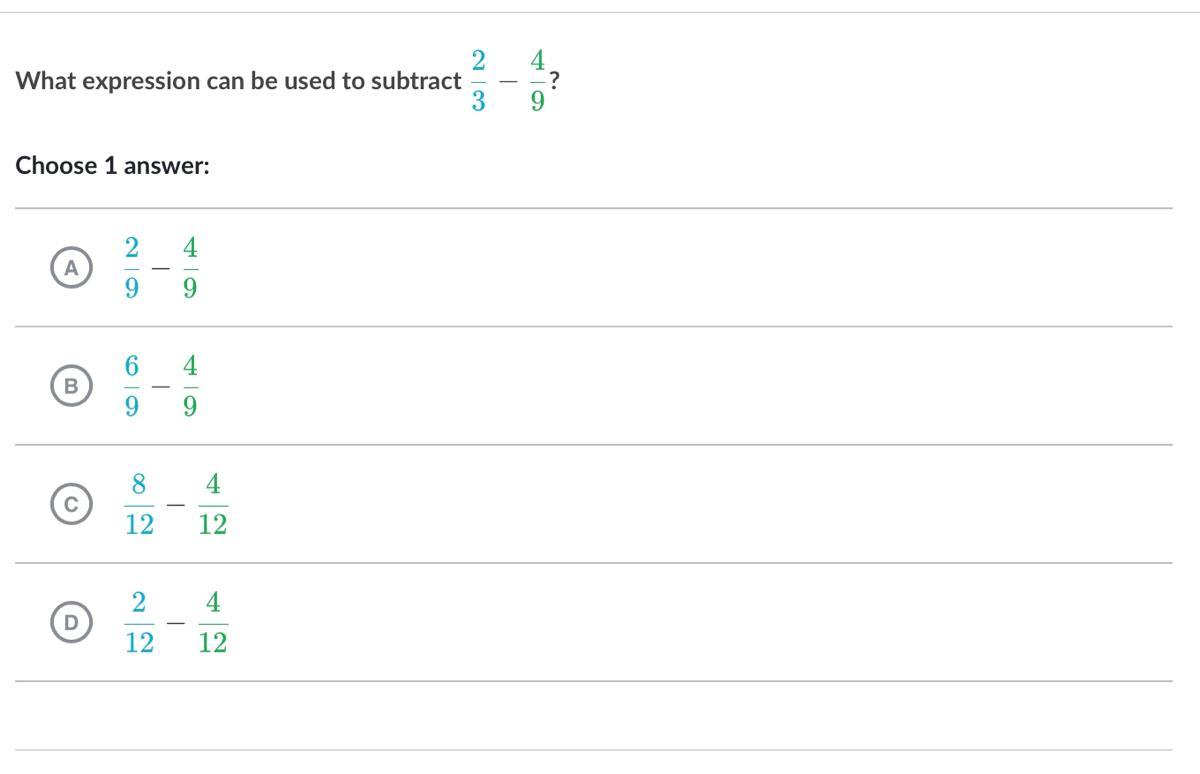The image size is (1200, 774).
Task: Click the 6/9 fraction in choice B
Action: (132, 386)
